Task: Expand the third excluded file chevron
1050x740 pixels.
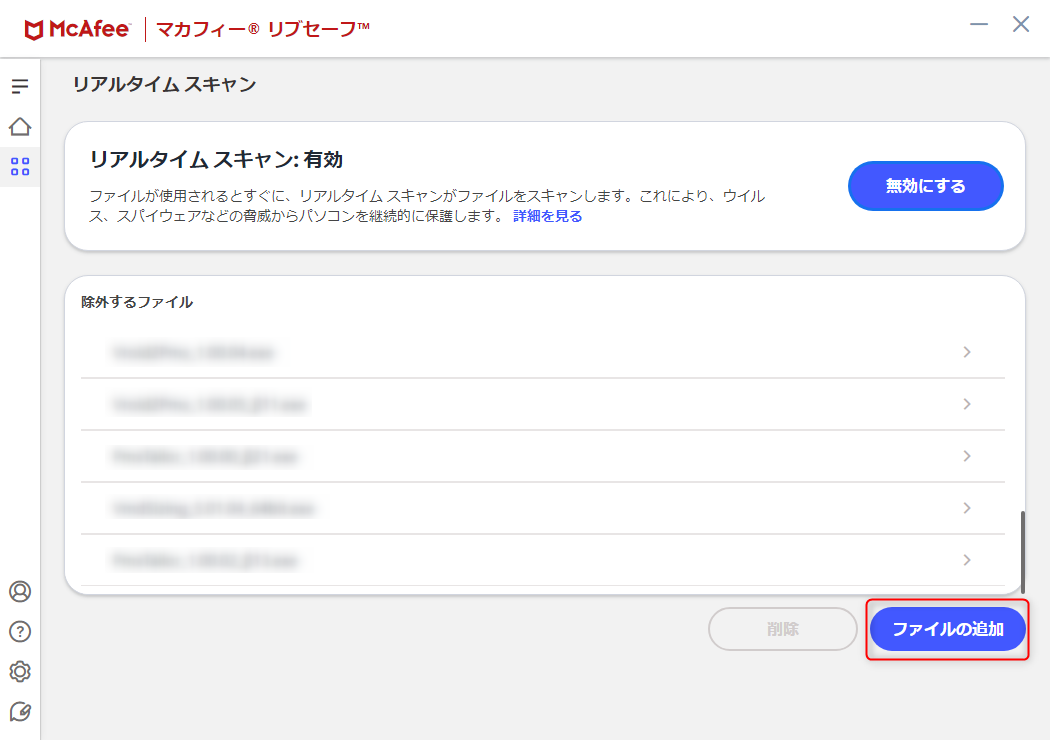Action: pos(967,456)
